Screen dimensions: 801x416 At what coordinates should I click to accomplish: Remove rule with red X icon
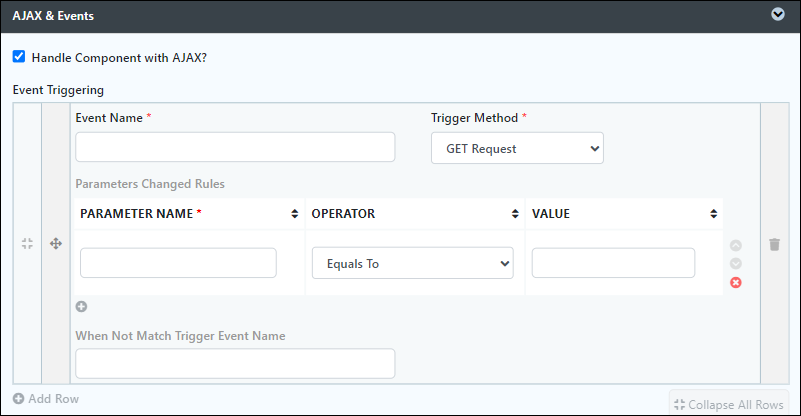[x=736, y=283]
